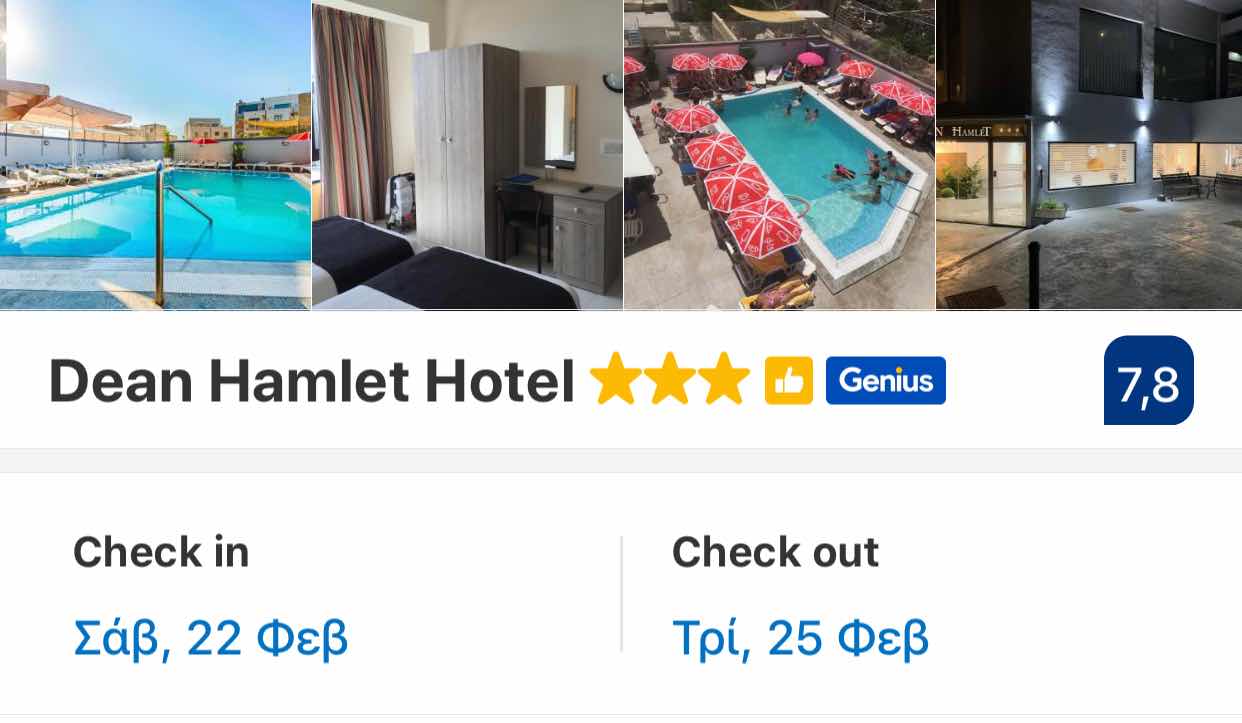
Task: Open the night hotel entrance photo
Action: point(1089,155)
